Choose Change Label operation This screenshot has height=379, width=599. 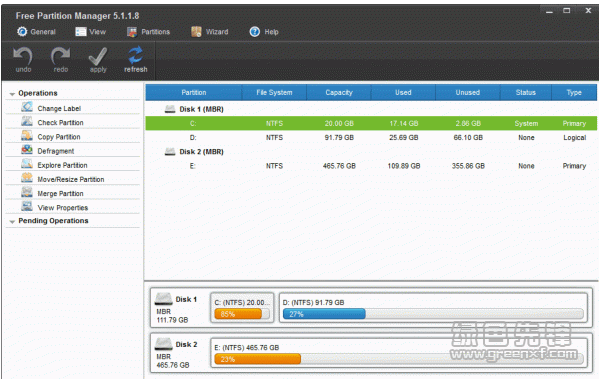(x=59, y=109)
